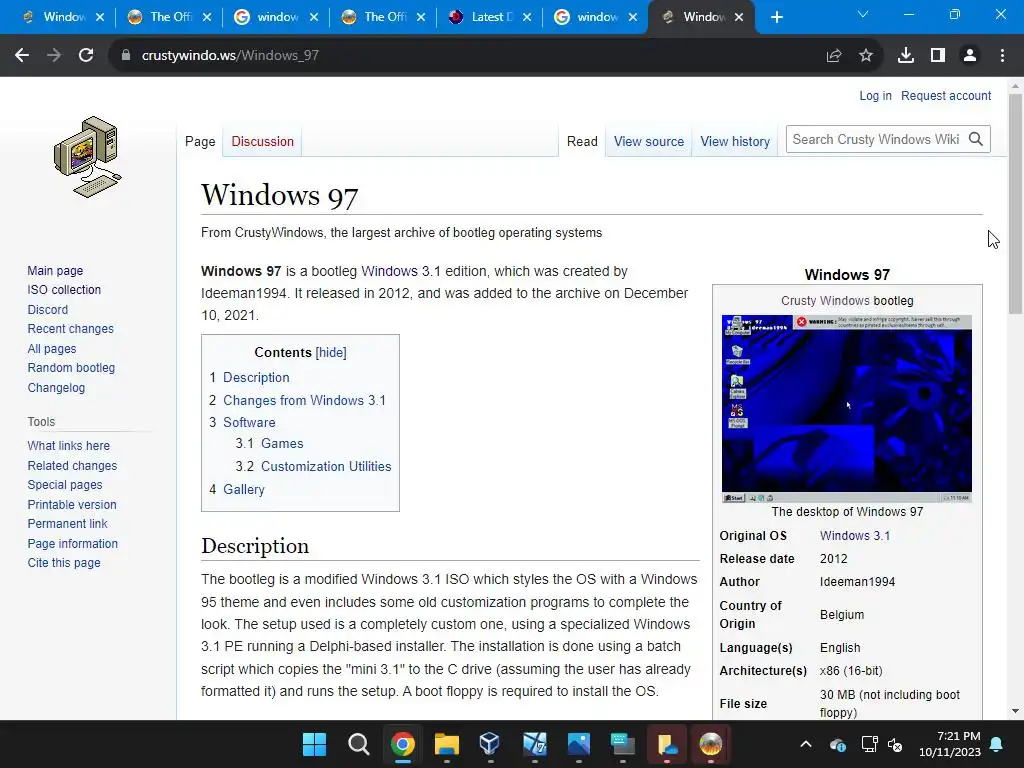Open the VirtualBox cube taskbar icon
This screenshot has height=768, width=1024.
490,744
